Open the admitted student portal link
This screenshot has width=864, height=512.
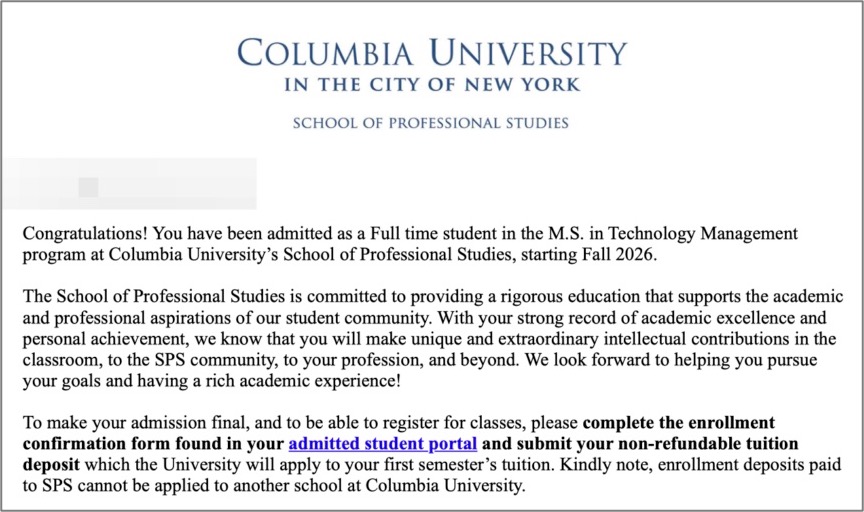[x=382, y=443]
